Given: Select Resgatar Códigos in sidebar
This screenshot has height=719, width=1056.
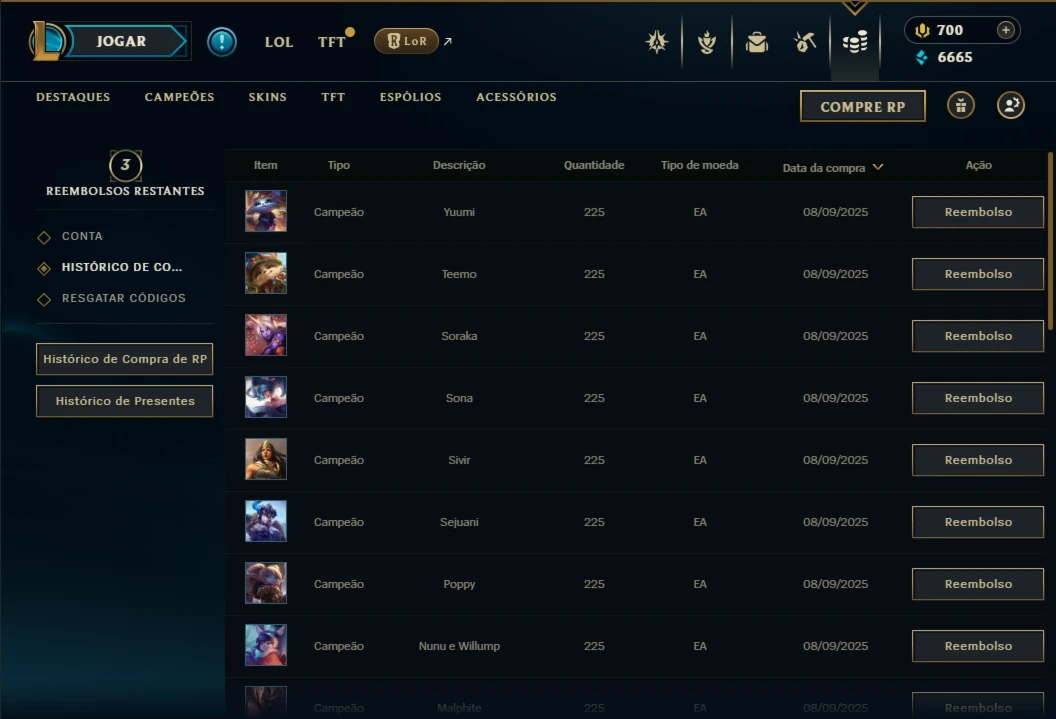Looking at the screenshot, I should pyautogui.click(x=123, y=298).
